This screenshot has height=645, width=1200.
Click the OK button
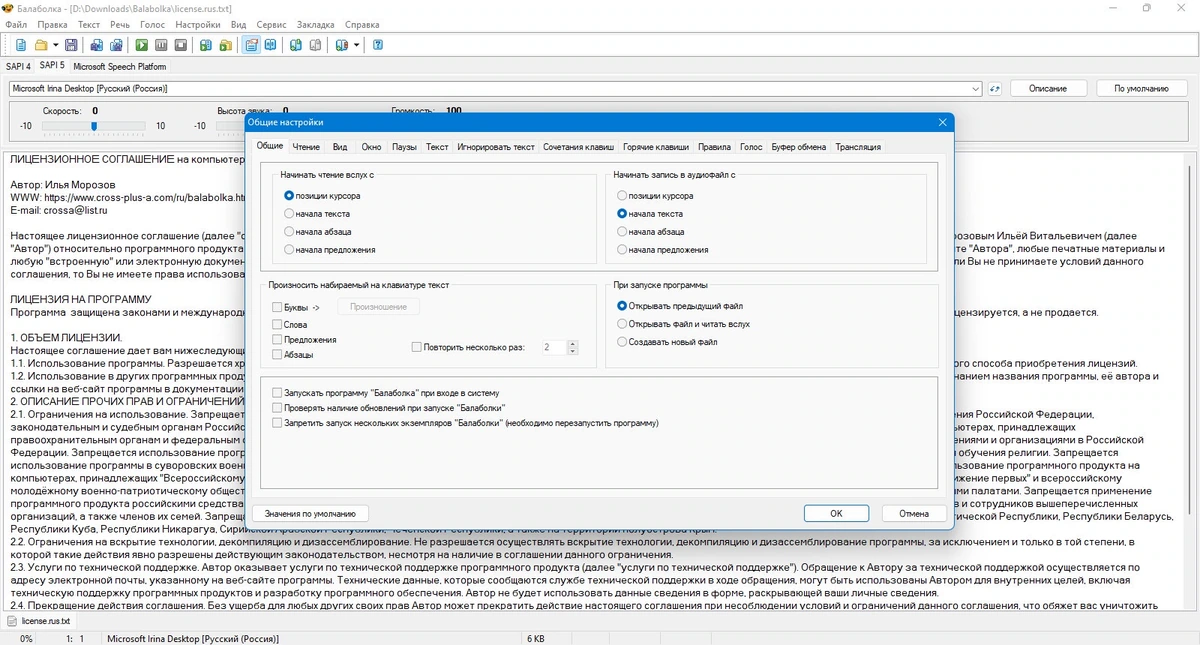click(x=836, y=513)
